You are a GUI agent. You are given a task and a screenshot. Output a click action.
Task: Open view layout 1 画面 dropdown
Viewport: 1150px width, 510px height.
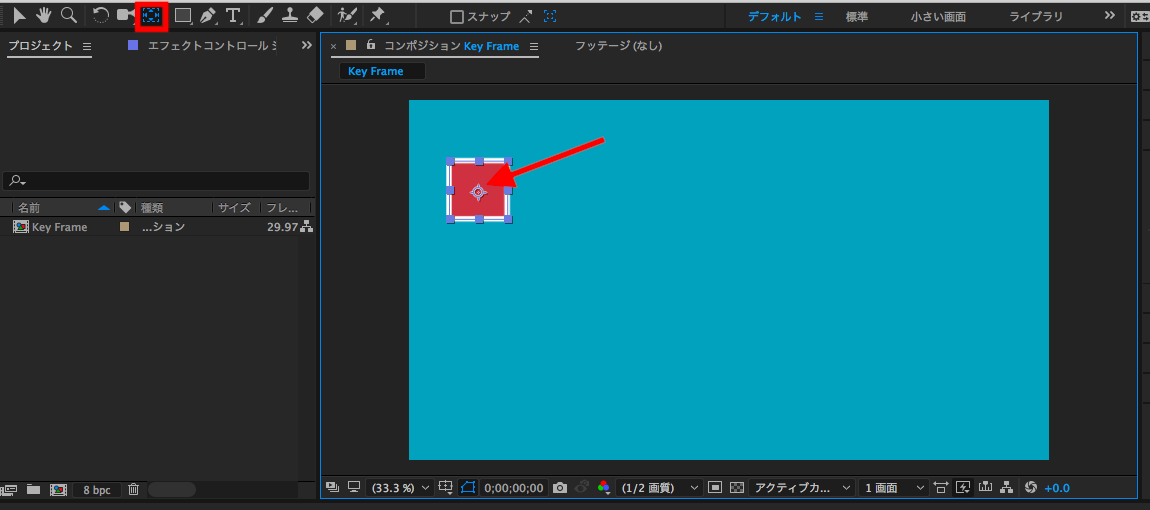[893, 487]
